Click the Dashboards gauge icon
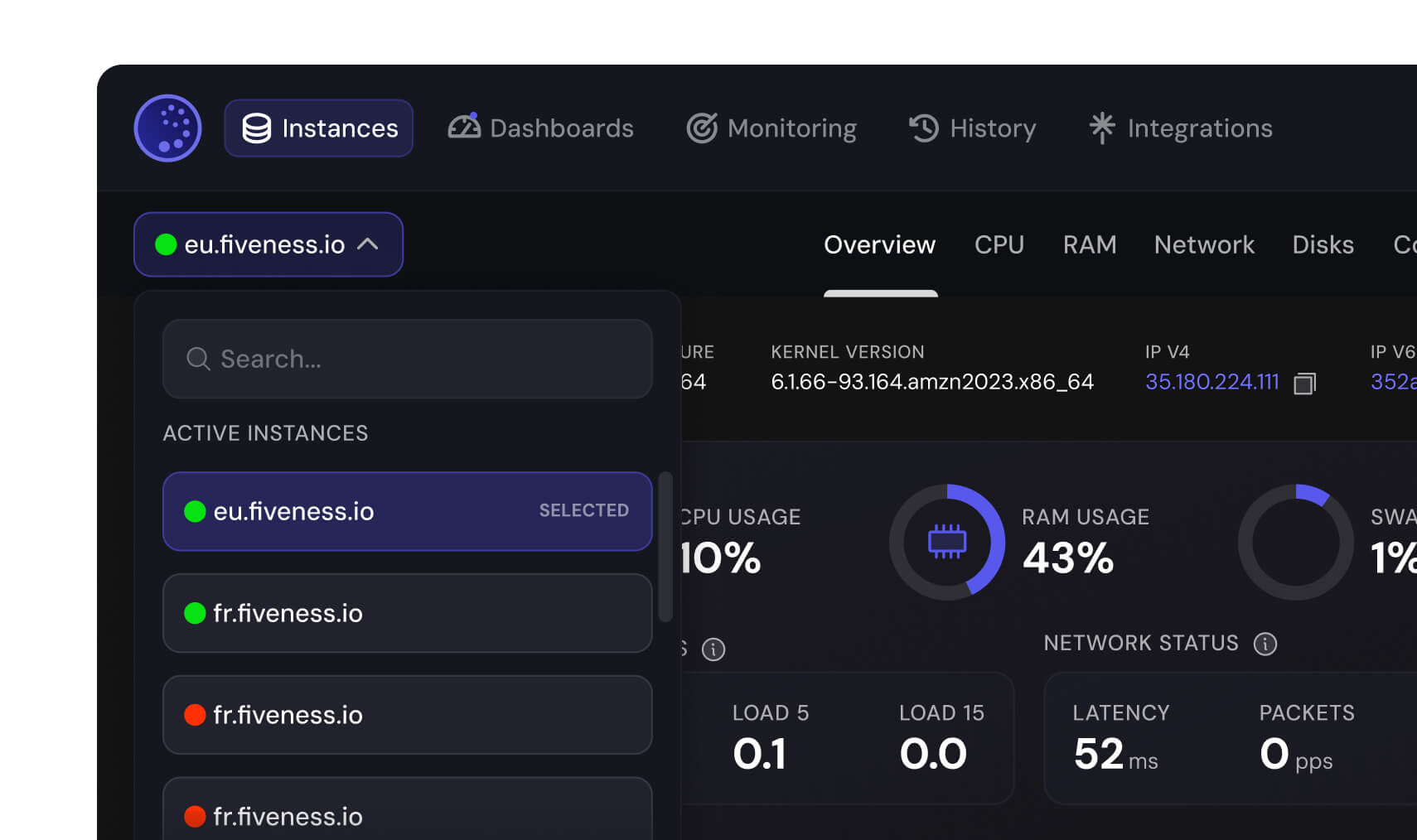Image resolution: width=1417 pixels, height=840 pixels. (464, 127)
